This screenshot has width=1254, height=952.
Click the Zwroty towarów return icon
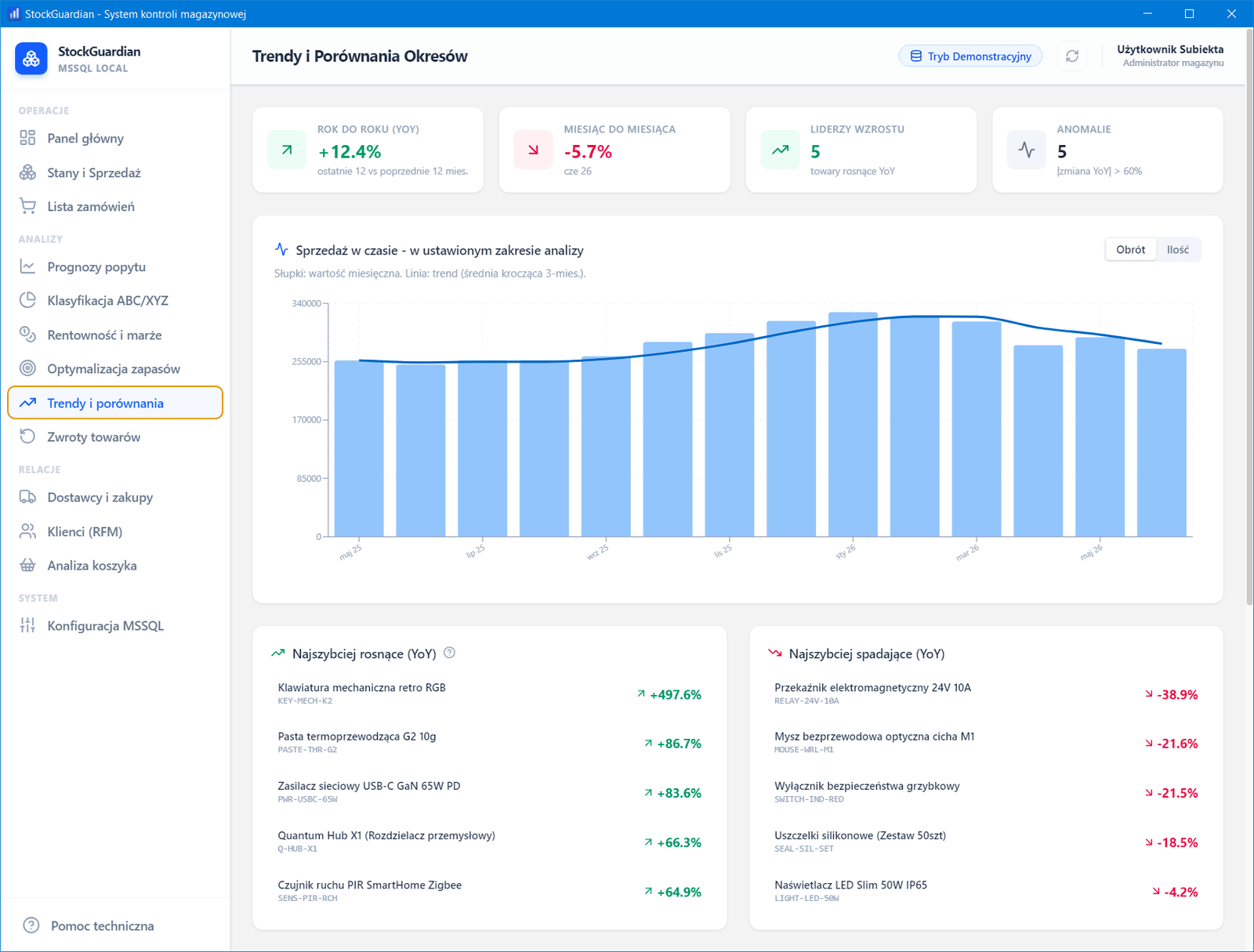(27, 436)
